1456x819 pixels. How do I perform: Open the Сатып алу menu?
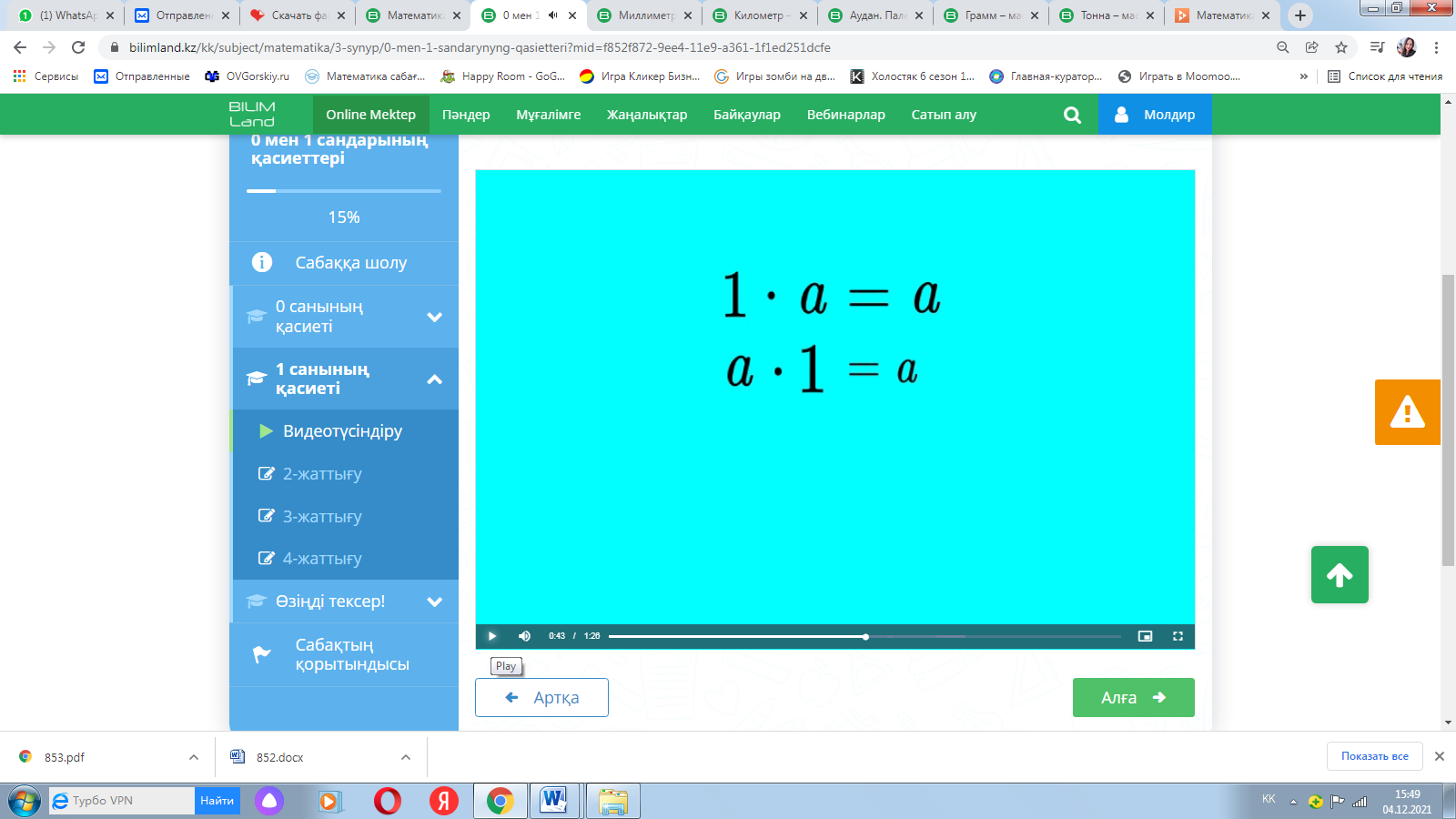pyautogui.click(x=944, y=115)
